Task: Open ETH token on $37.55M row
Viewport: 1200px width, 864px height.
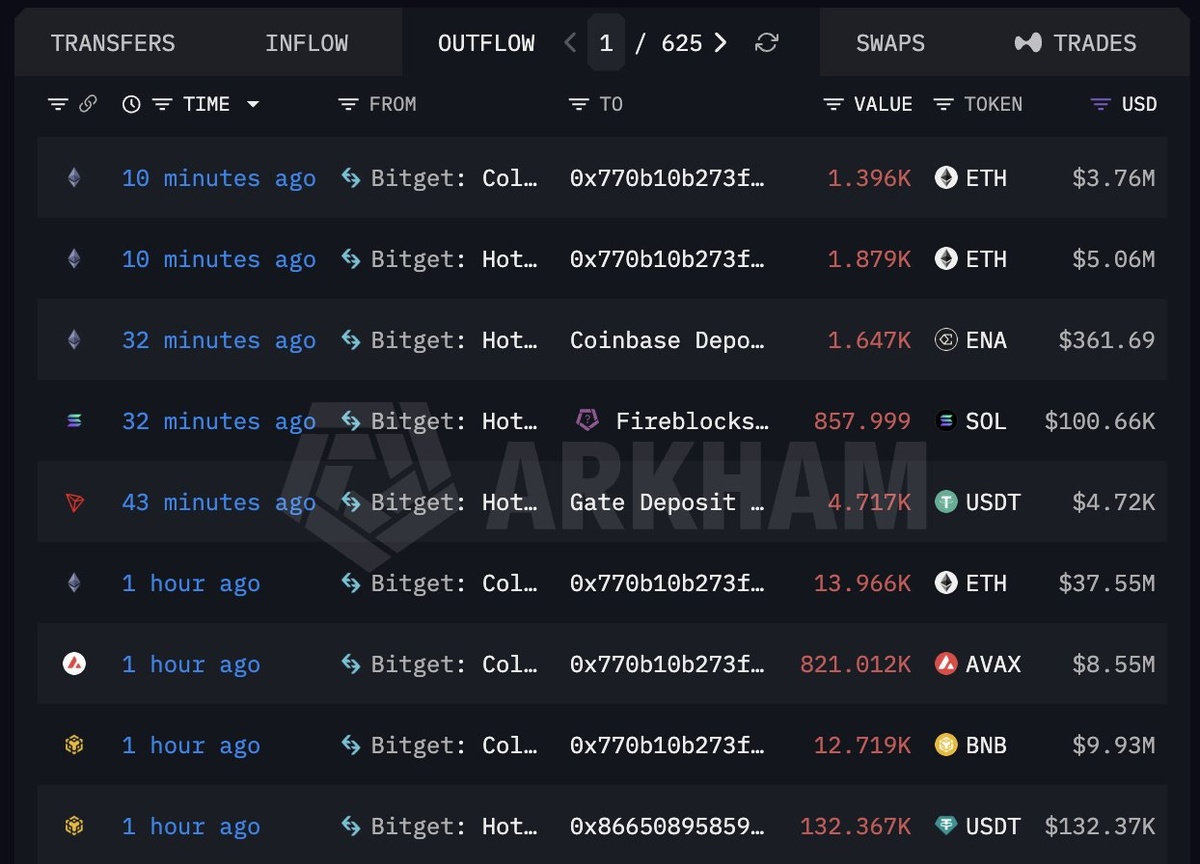Action: [970, 583]
